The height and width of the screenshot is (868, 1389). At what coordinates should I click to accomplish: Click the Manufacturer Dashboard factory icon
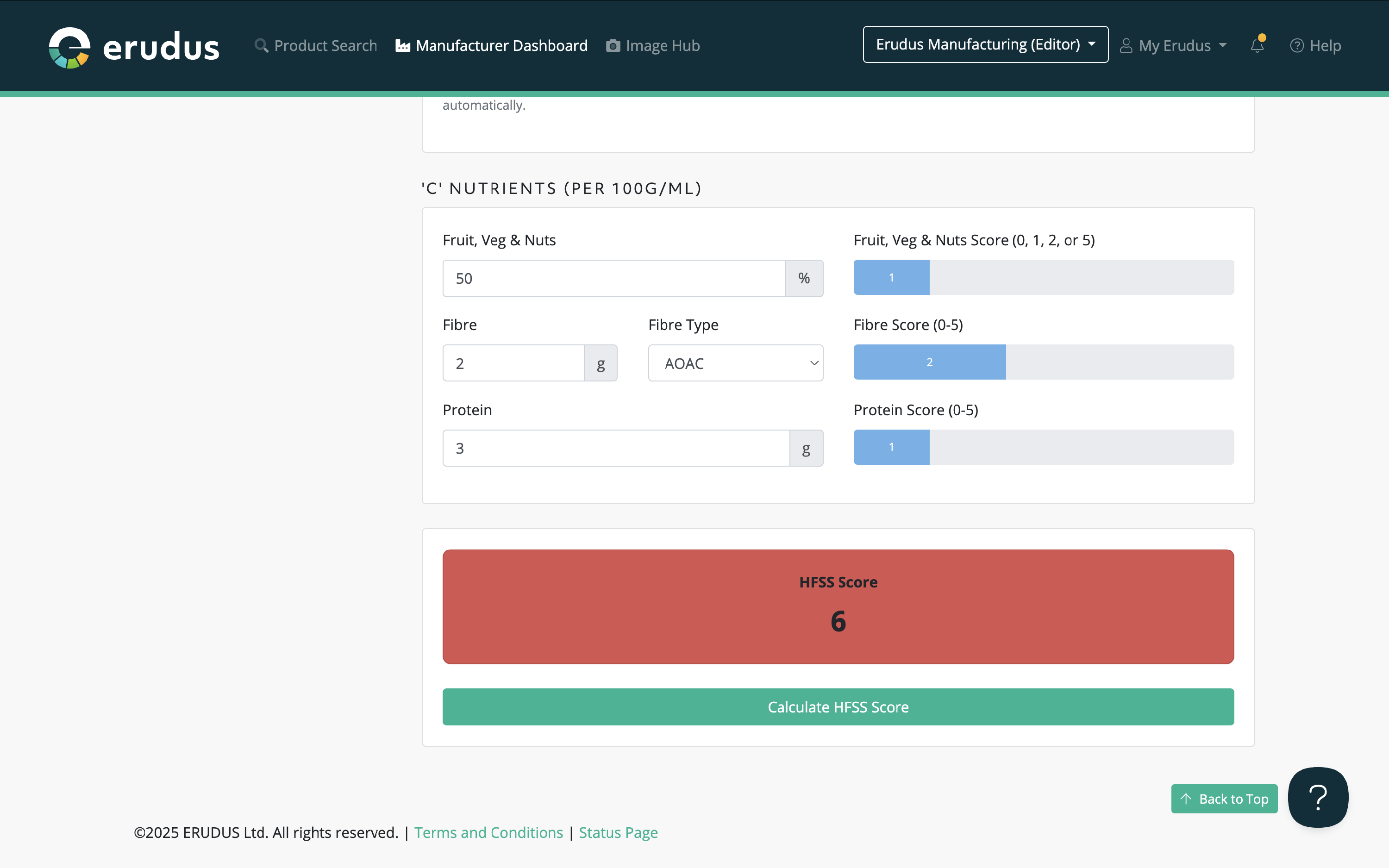coord(403,45)
